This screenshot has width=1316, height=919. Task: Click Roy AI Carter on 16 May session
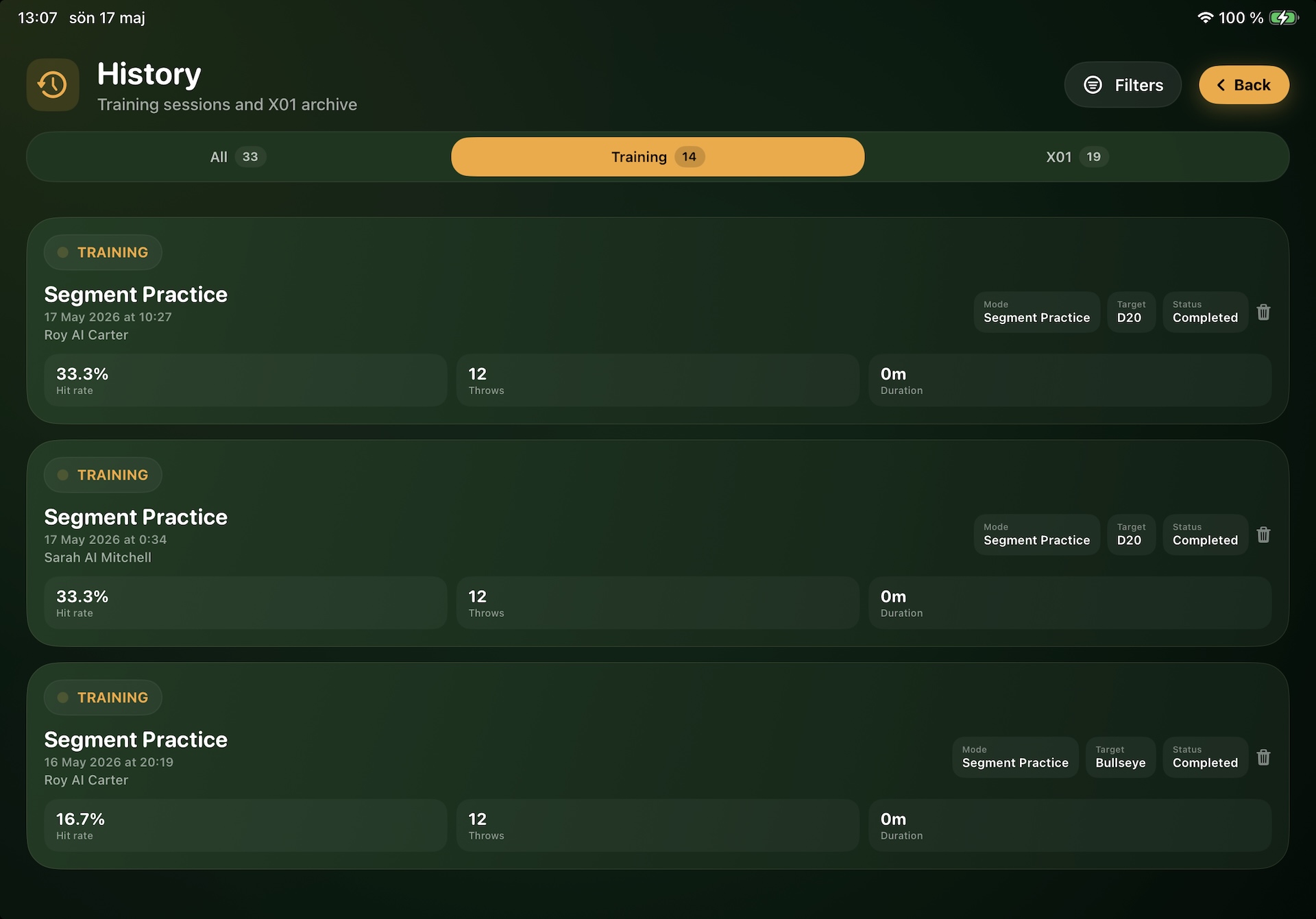(x=86, y=781)
